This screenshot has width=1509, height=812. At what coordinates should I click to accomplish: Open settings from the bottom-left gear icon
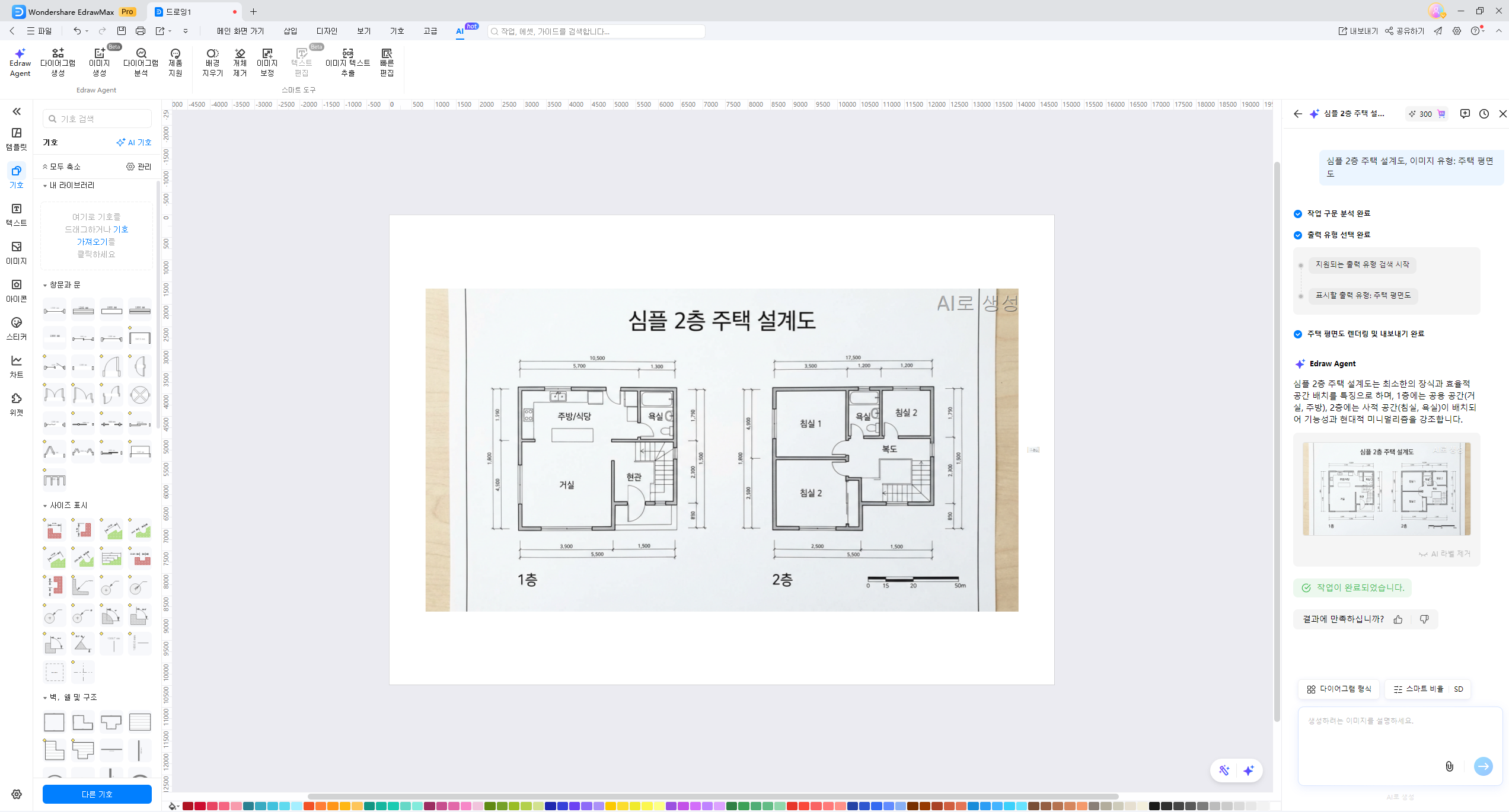16,794
